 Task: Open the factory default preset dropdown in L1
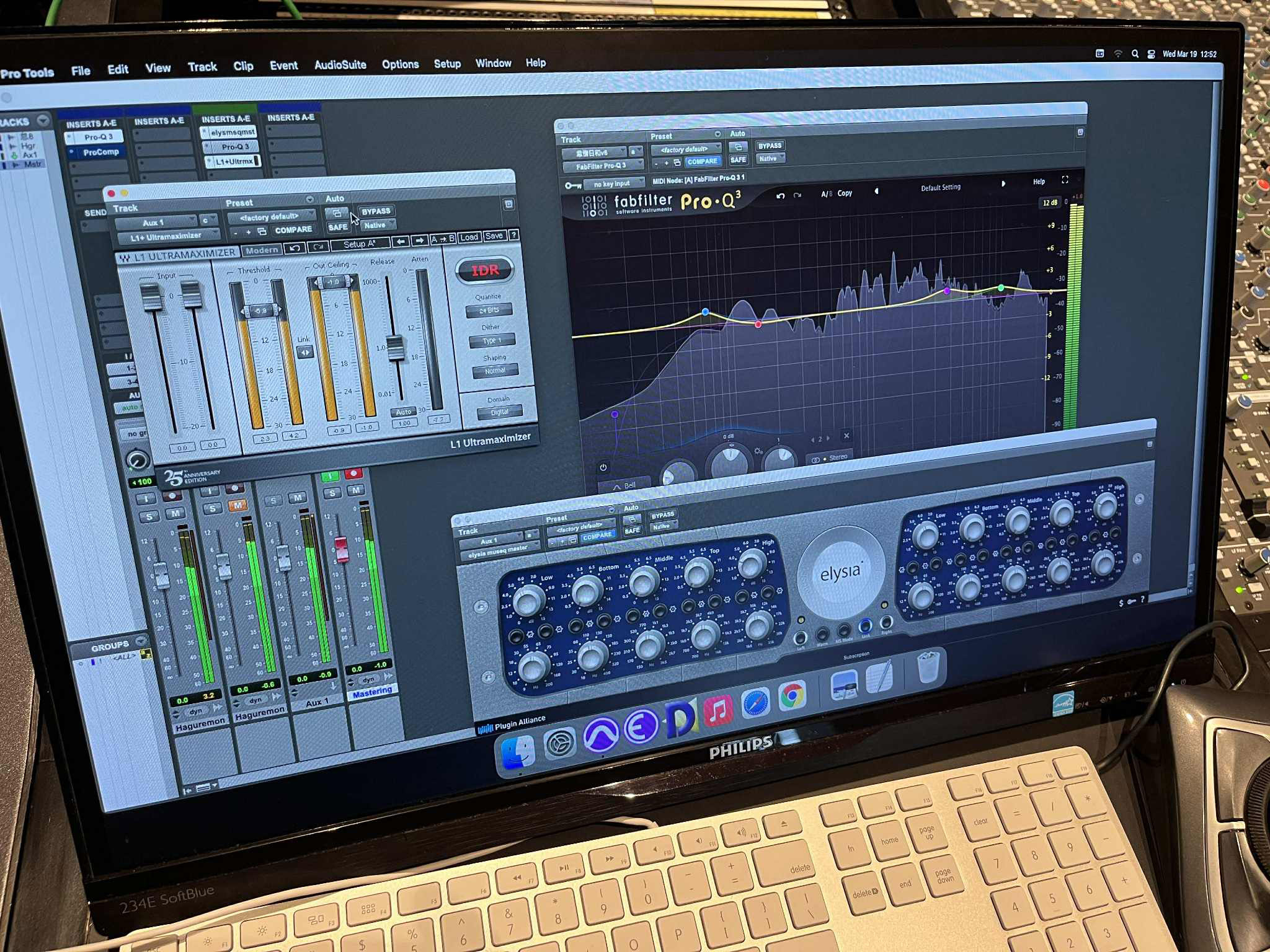(271, 217)
